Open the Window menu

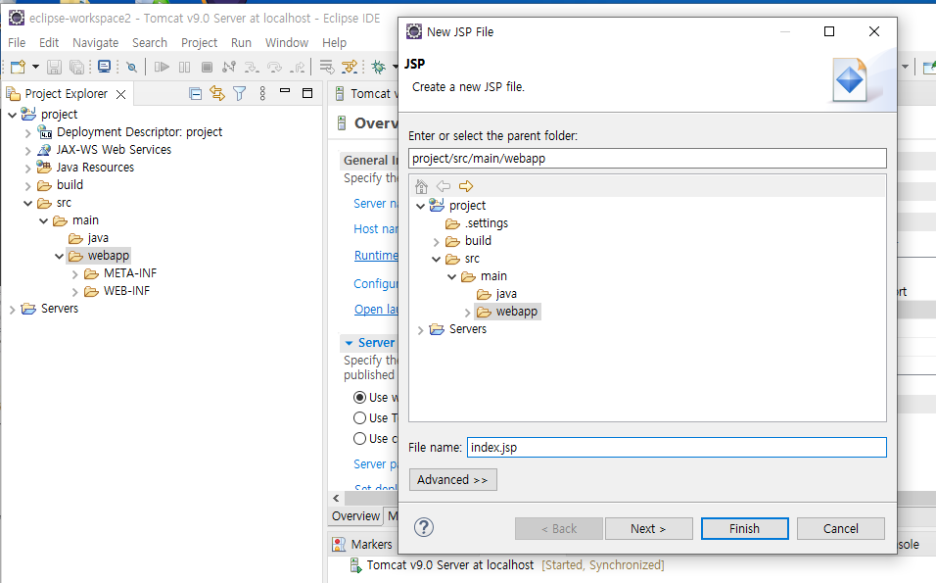point(287,42)
